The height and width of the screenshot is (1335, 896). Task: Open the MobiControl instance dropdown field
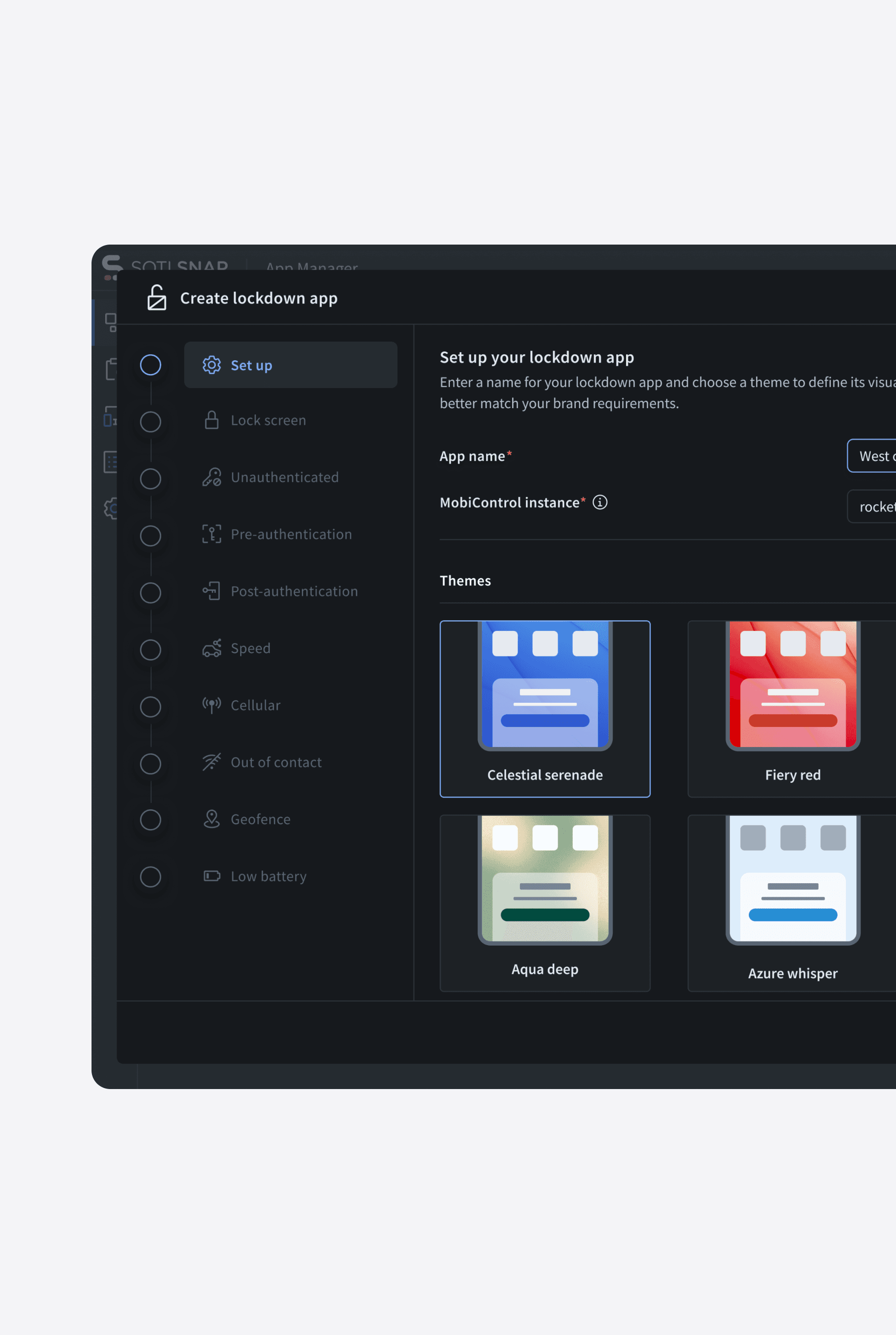click(x=872, y=506)
